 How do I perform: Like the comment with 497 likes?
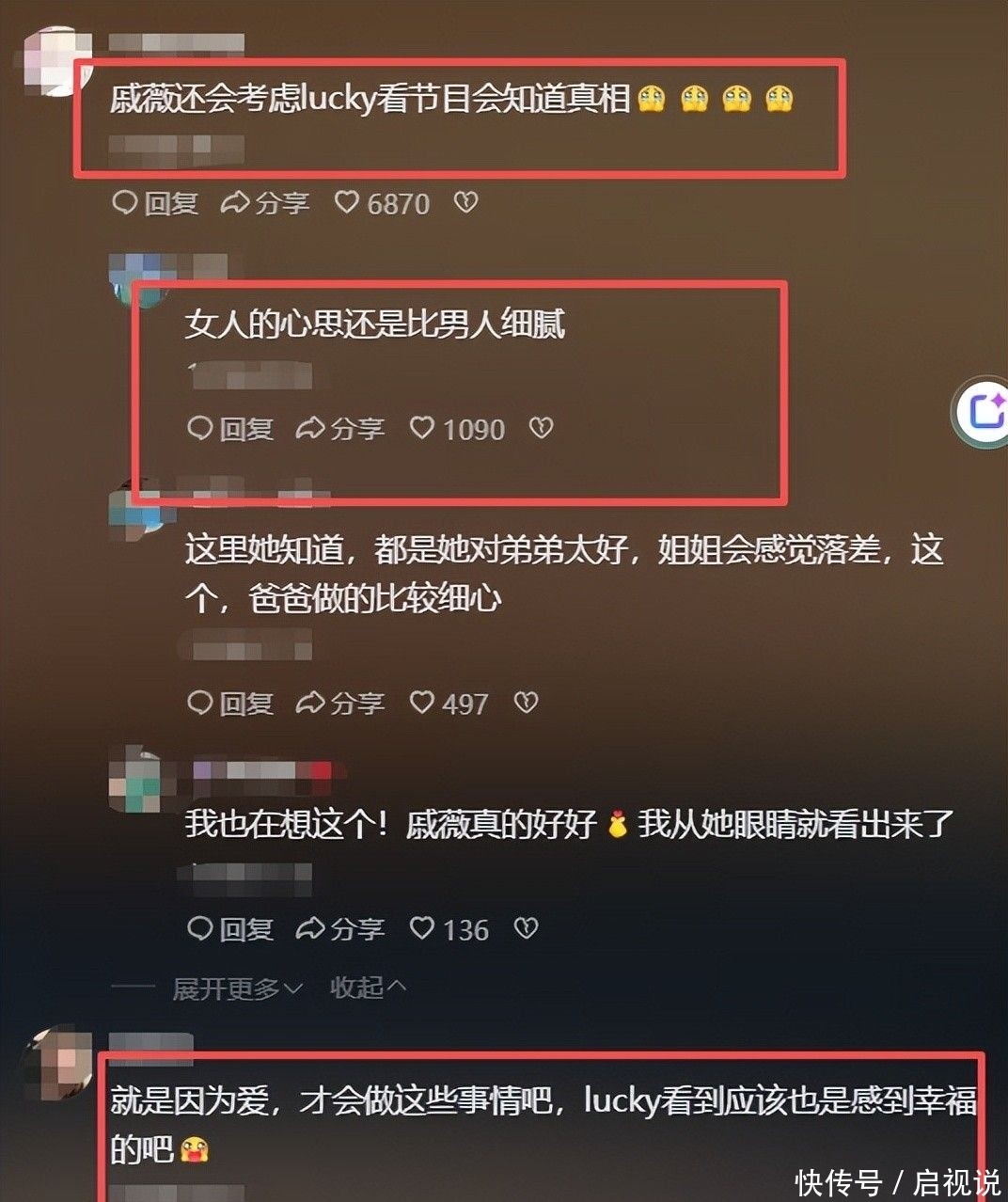click(x=449, y=703)
